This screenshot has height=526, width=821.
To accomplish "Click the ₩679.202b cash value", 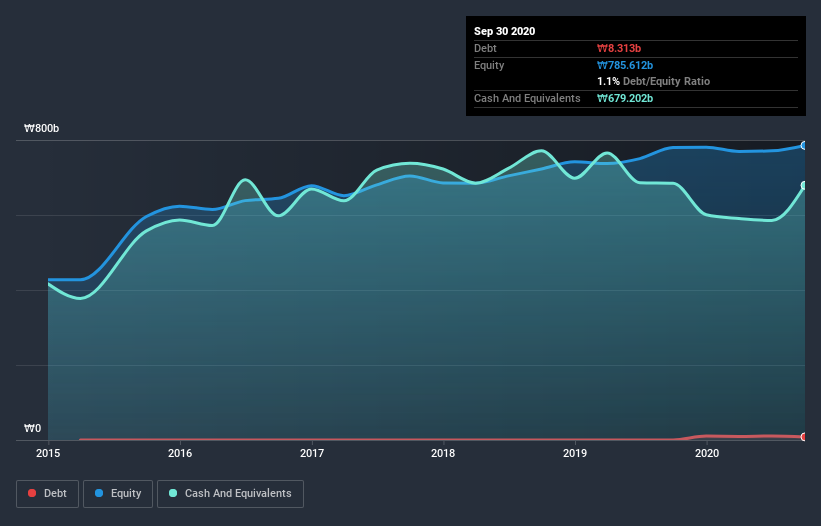I will tap(625, 98).
